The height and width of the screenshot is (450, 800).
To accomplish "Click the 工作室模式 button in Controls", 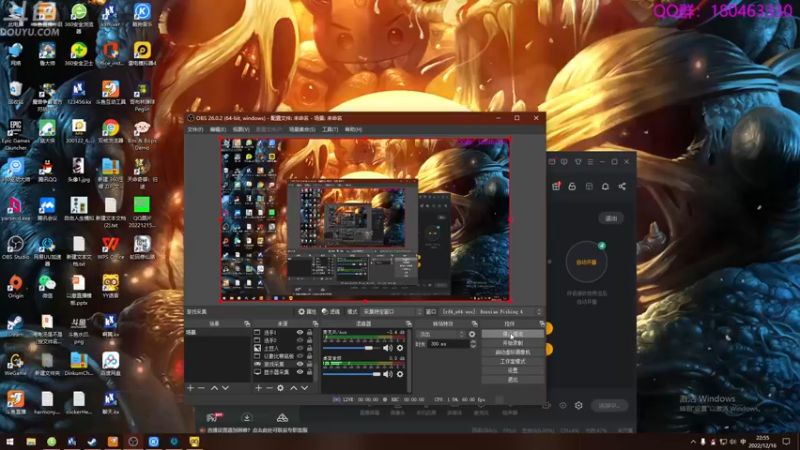I will click(513, 362).
